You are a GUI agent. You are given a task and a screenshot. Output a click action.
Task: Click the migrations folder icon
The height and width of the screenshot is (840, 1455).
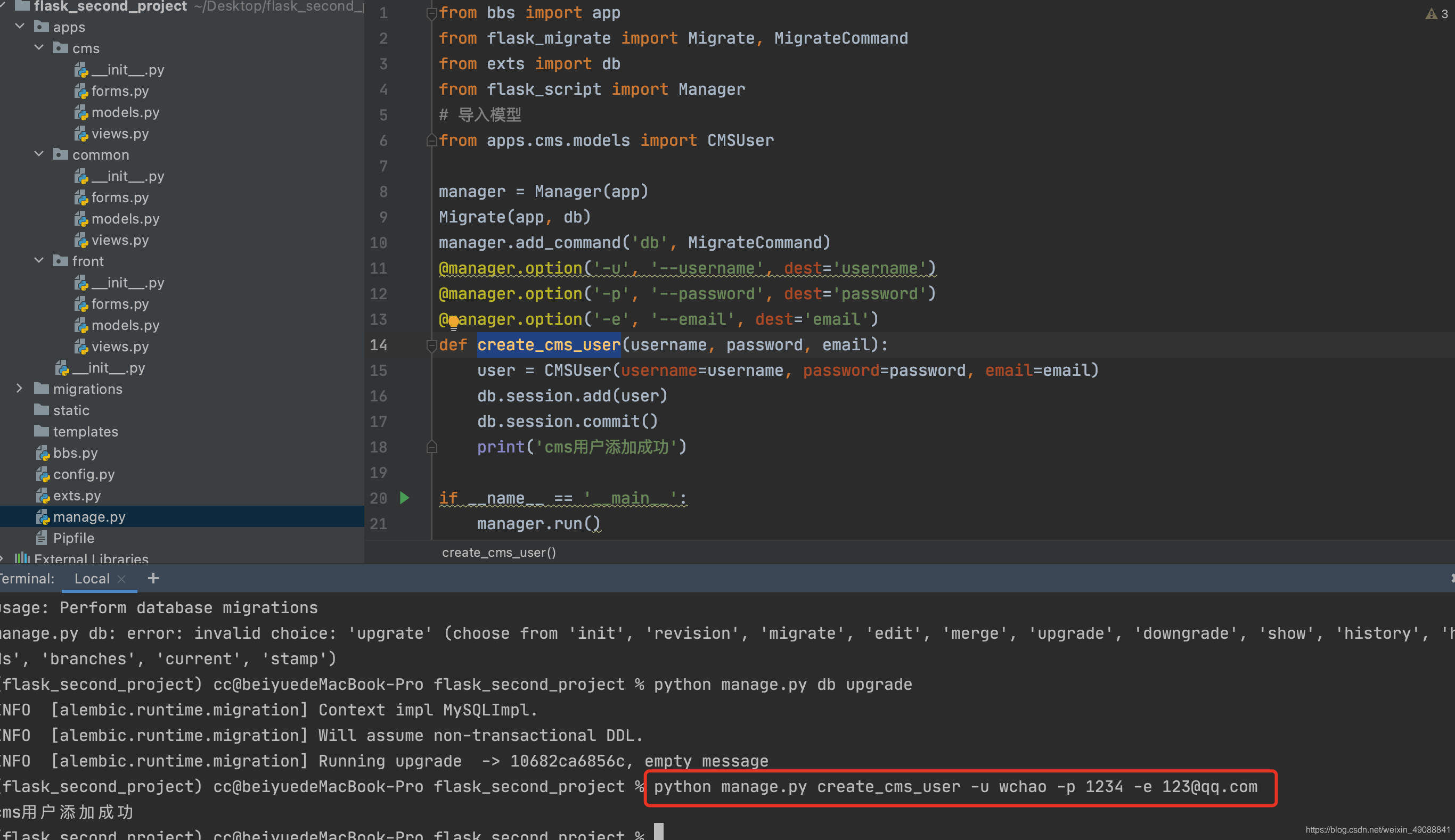pyautogui.click(x=41, y=388)
